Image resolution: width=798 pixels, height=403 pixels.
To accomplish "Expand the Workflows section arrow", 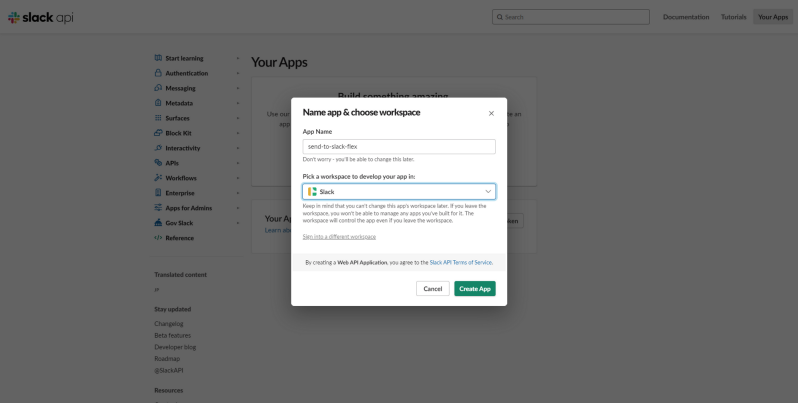I will pos(238,179).
